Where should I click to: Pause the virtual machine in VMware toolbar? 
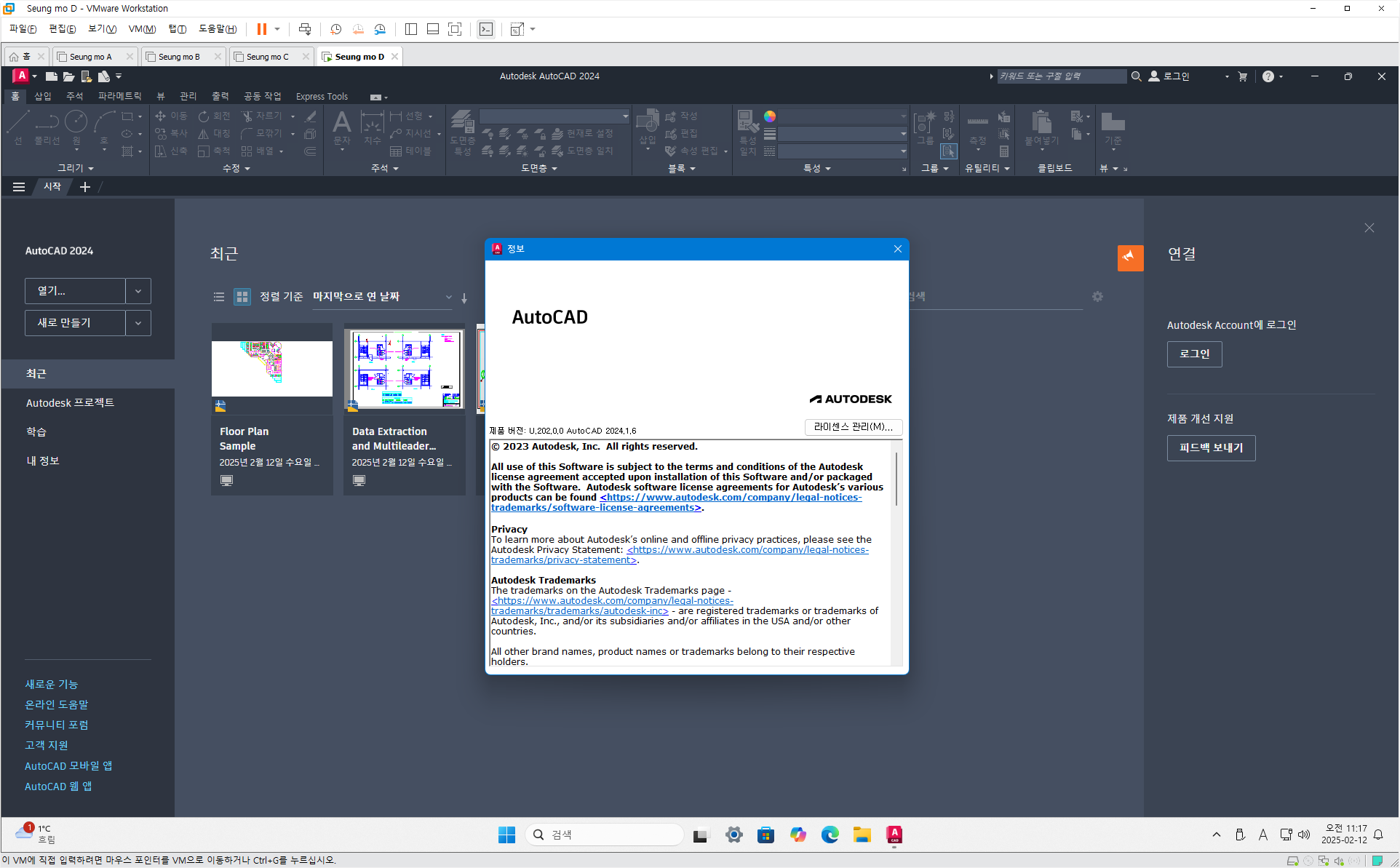pos(261,29)
